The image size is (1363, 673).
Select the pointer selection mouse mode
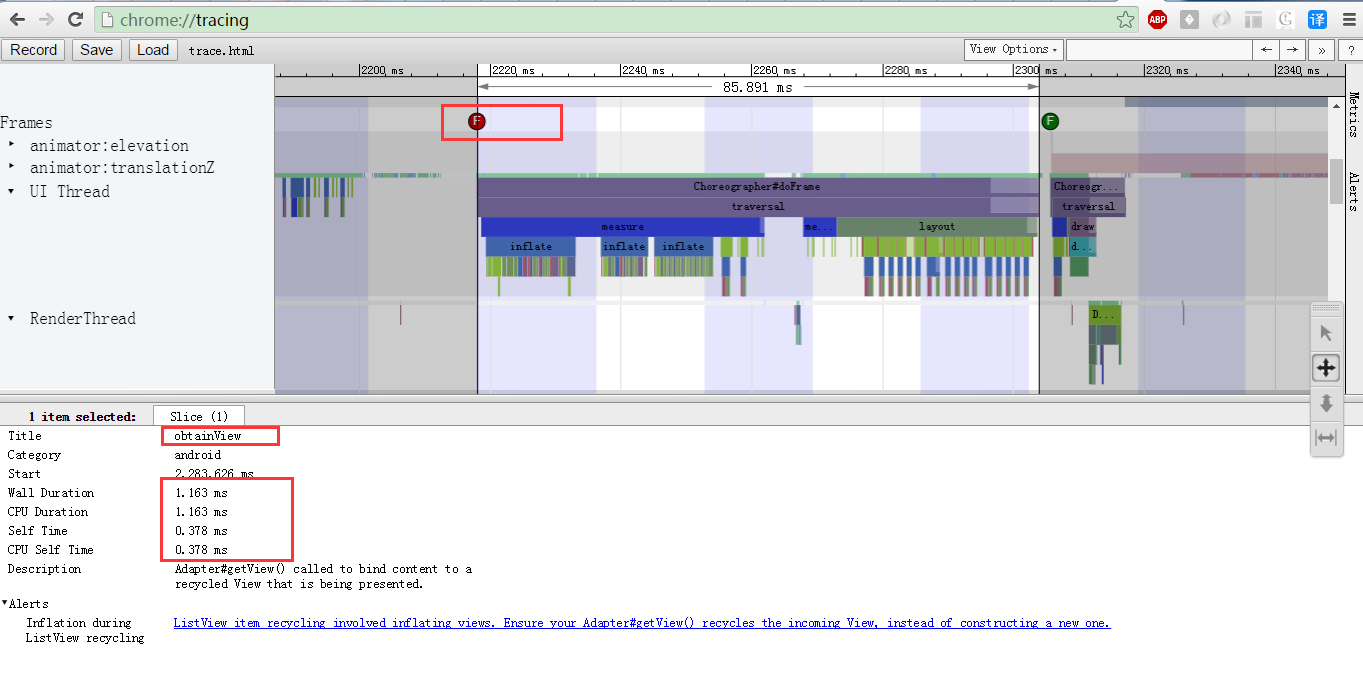coord(1326,333)
